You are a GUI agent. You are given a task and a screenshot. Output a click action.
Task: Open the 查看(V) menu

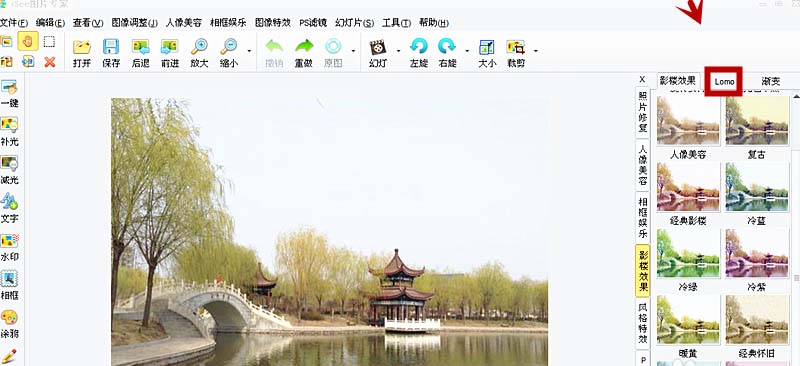pyautogui.click(x=88, y=23)
